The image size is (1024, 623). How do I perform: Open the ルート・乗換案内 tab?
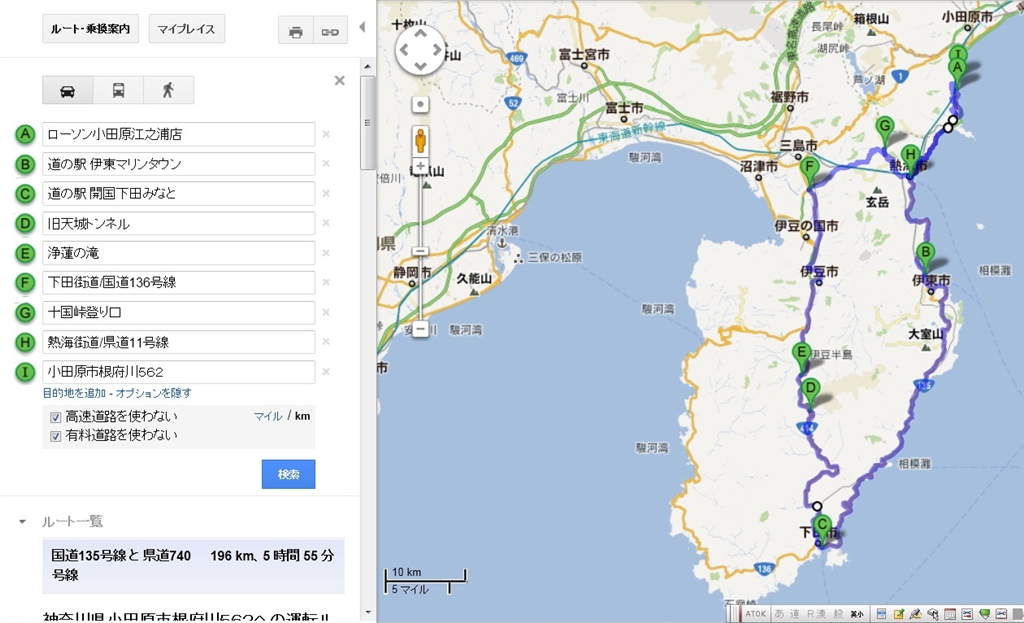(x=91, y=29)
